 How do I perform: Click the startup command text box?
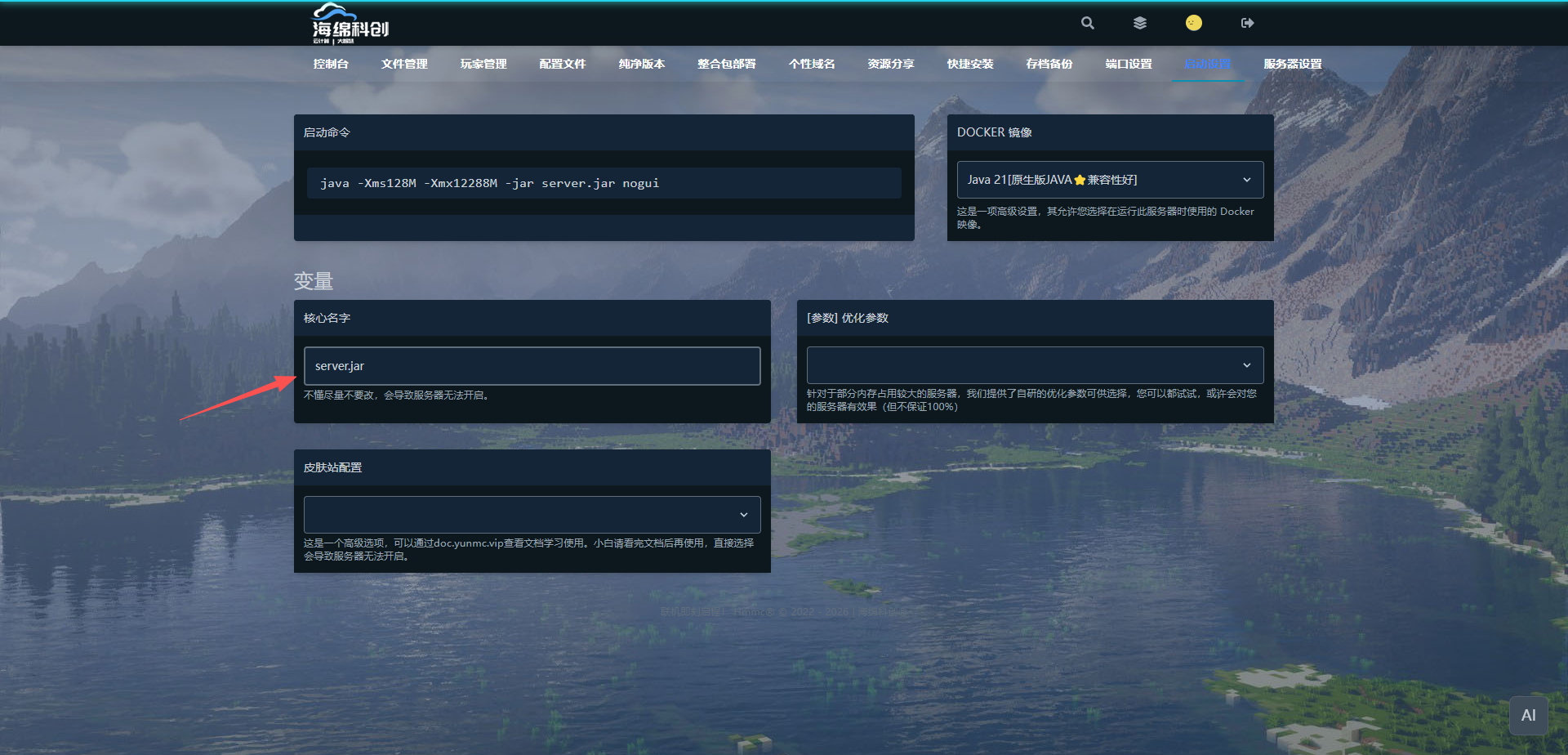[x=604, y=183]
